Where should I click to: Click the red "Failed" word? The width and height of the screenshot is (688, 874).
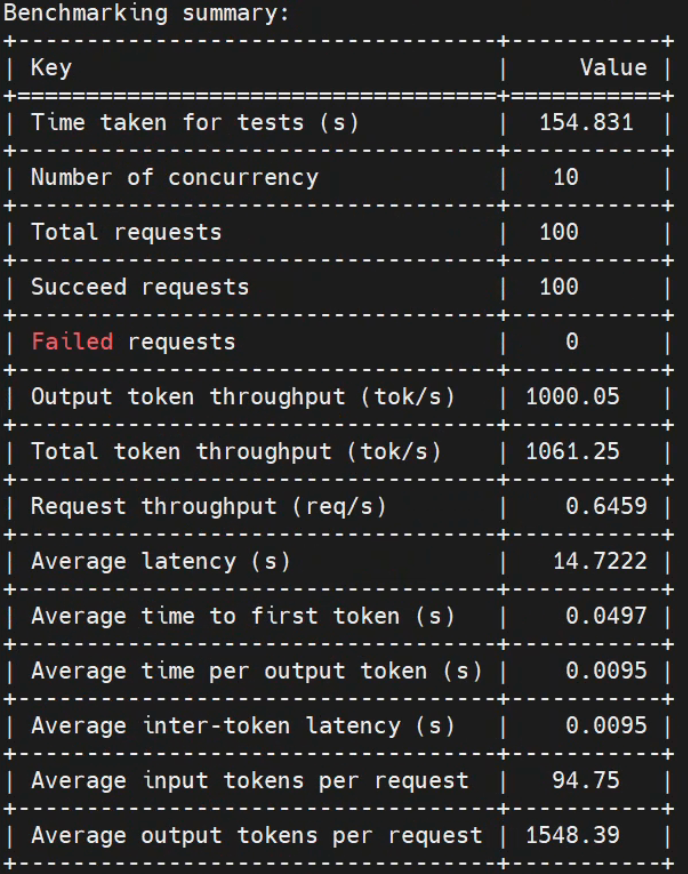tap(72, 342)
